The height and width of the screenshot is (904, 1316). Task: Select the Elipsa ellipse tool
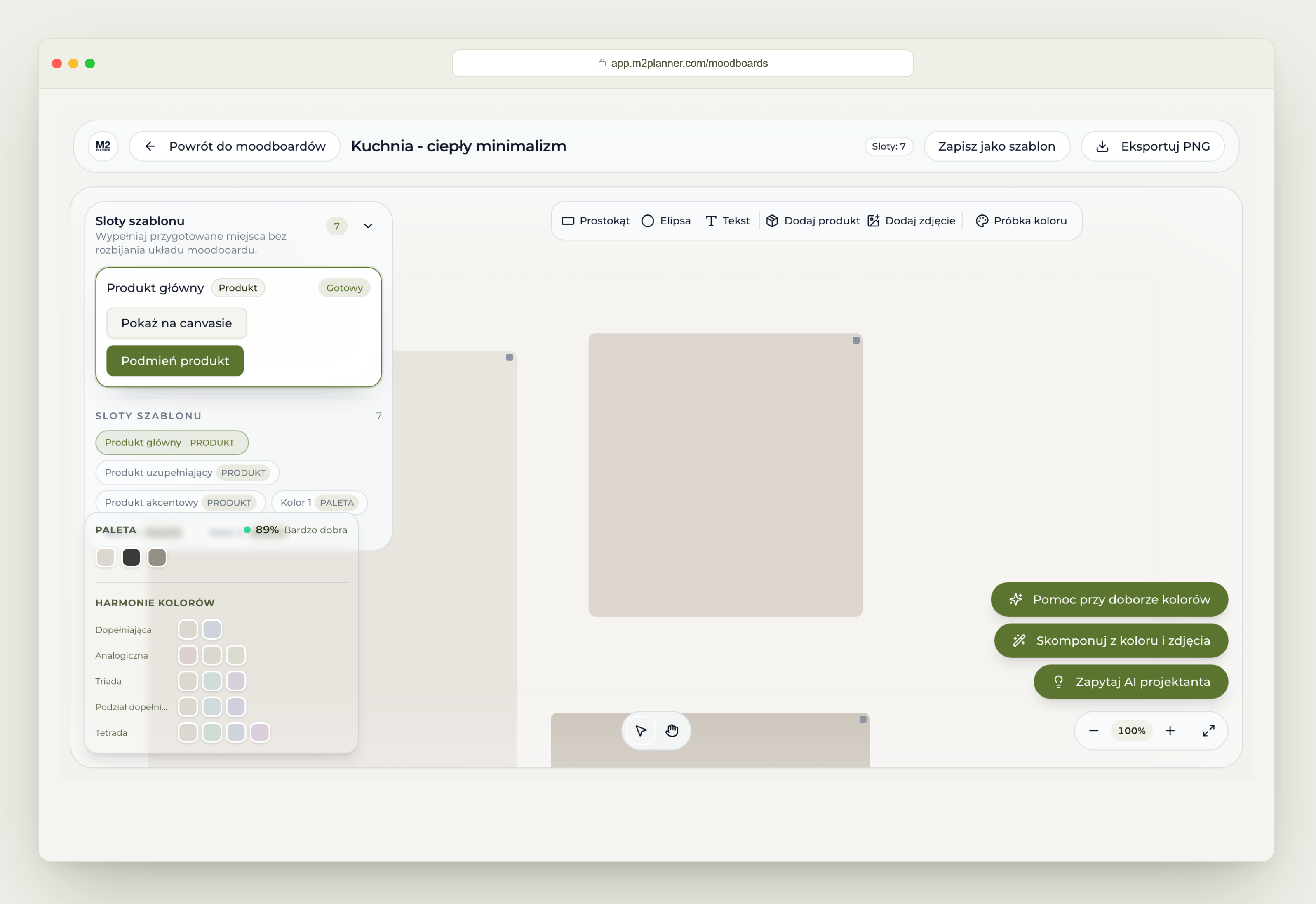tap(666, 221)
